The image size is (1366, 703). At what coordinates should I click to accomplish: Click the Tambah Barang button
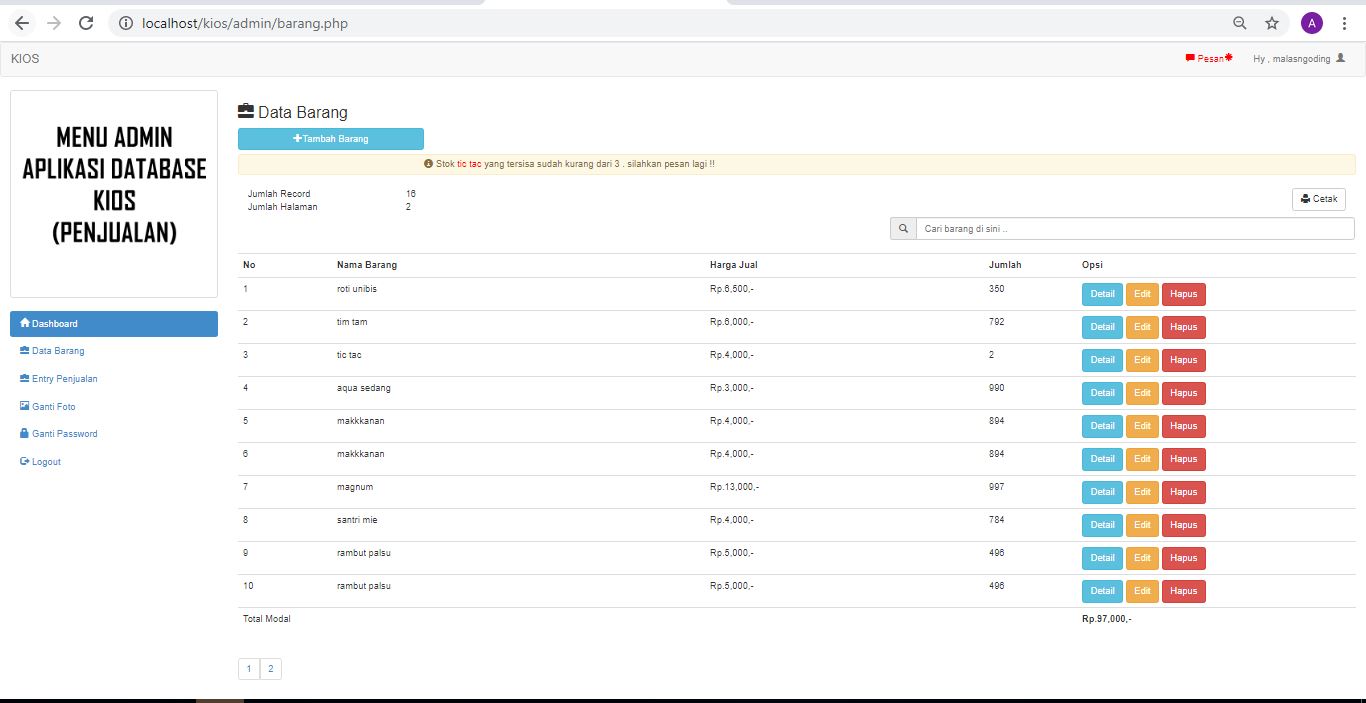coord(330,139)
